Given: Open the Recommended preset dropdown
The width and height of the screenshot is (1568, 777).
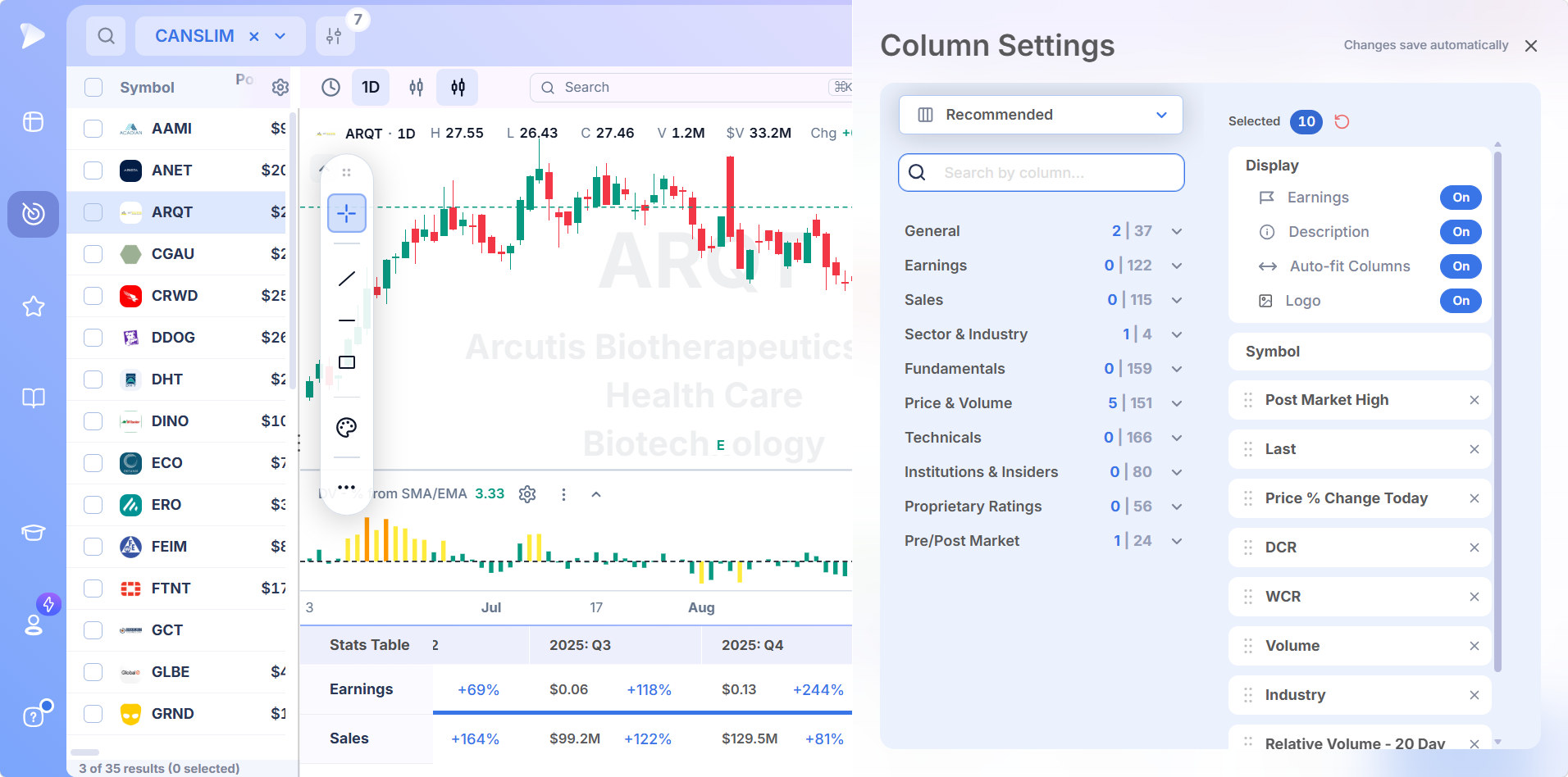Looking at the screenshot, I should click(1041, 115).
